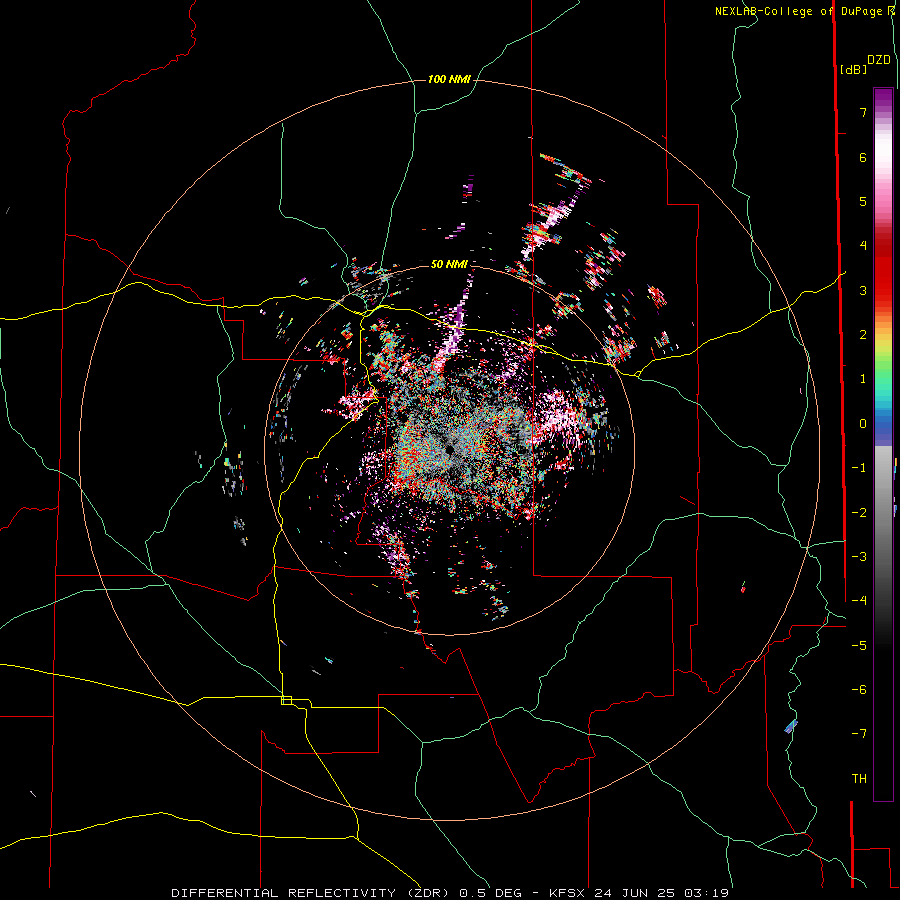Click the 1 value on the color scale
The image size is (900, 900).
863,379
